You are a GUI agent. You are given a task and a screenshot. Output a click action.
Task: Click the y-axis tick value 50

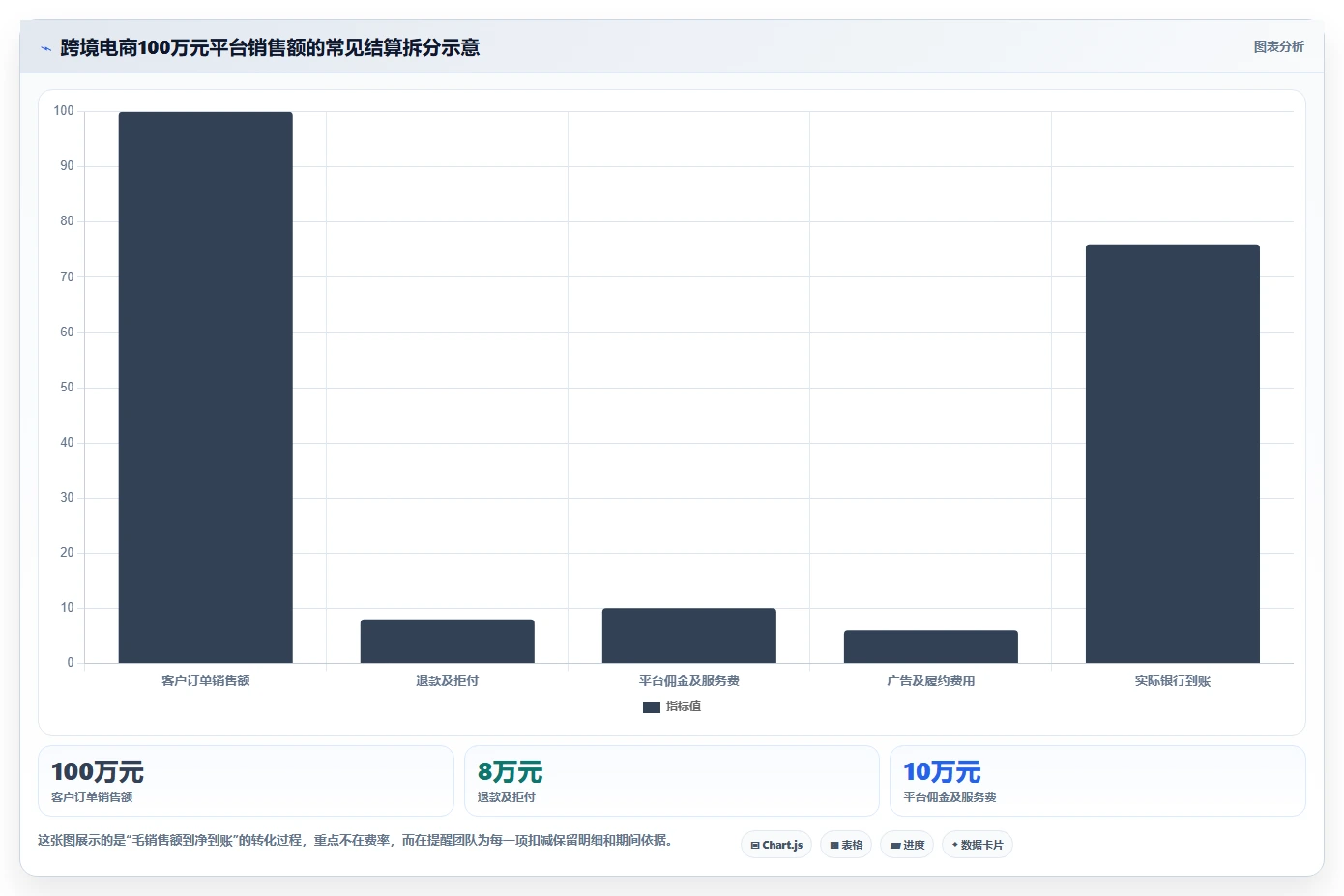(x=67, y=388)
